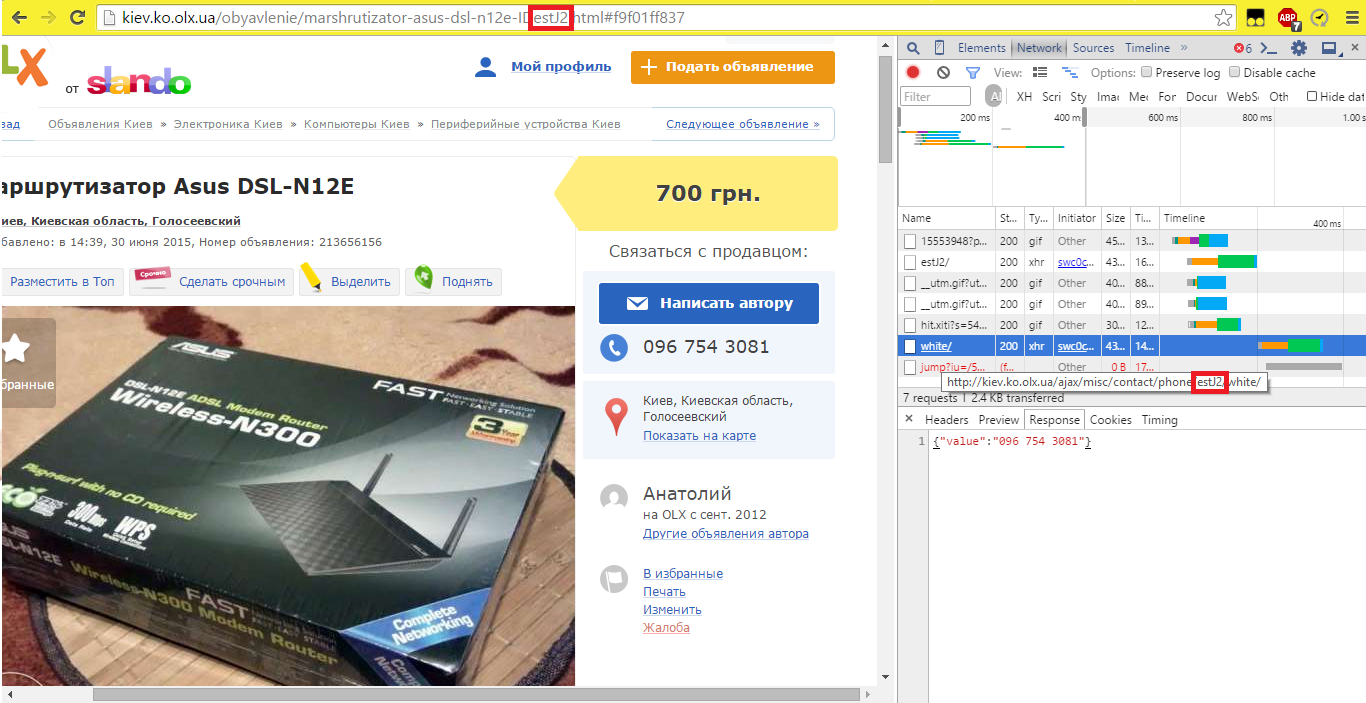Switch to the Network panel tab

pos(1039,47)
